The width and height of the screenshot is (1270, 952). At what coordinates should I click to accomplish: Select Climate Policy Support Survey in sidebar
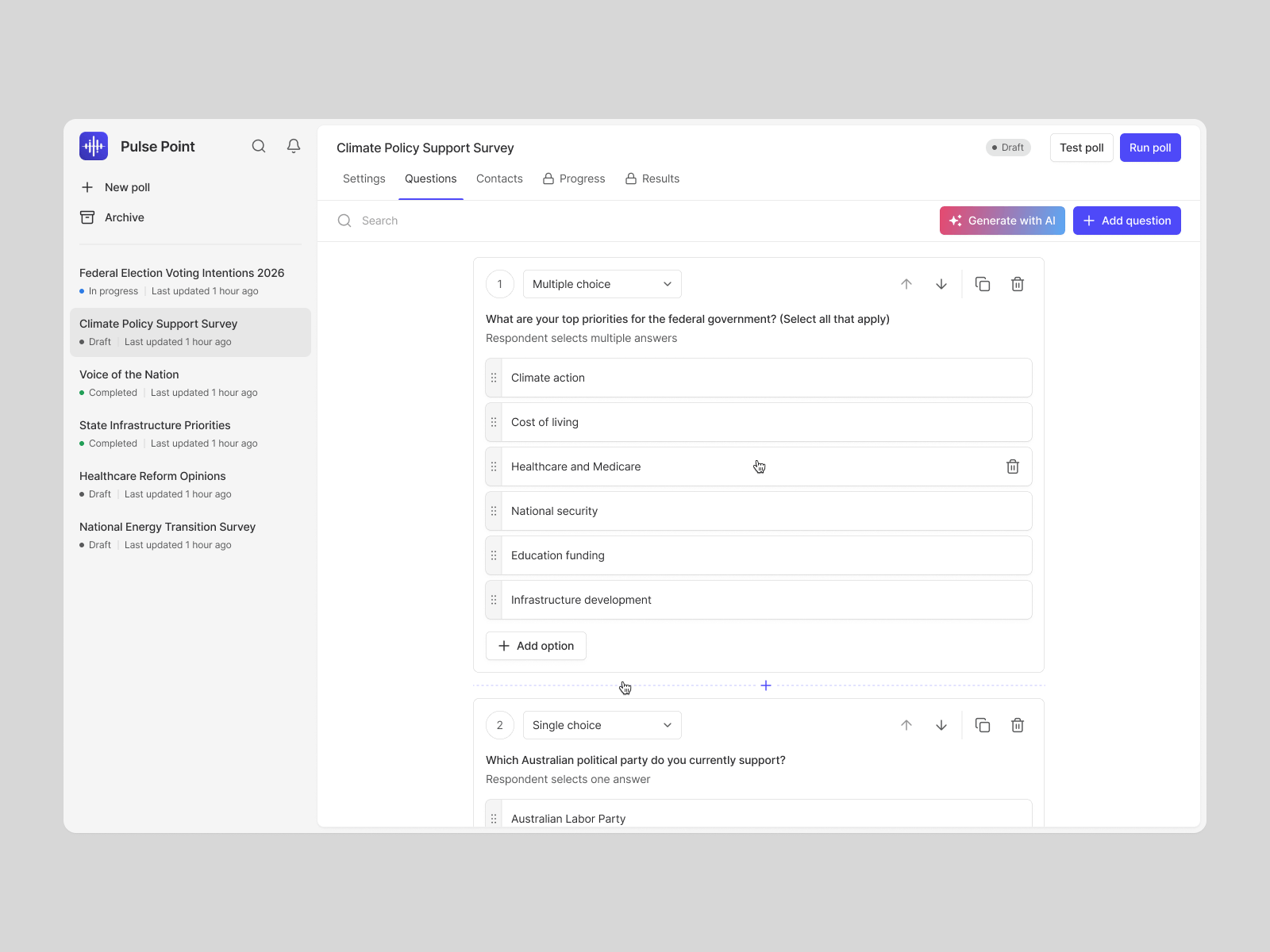[190, 332]
